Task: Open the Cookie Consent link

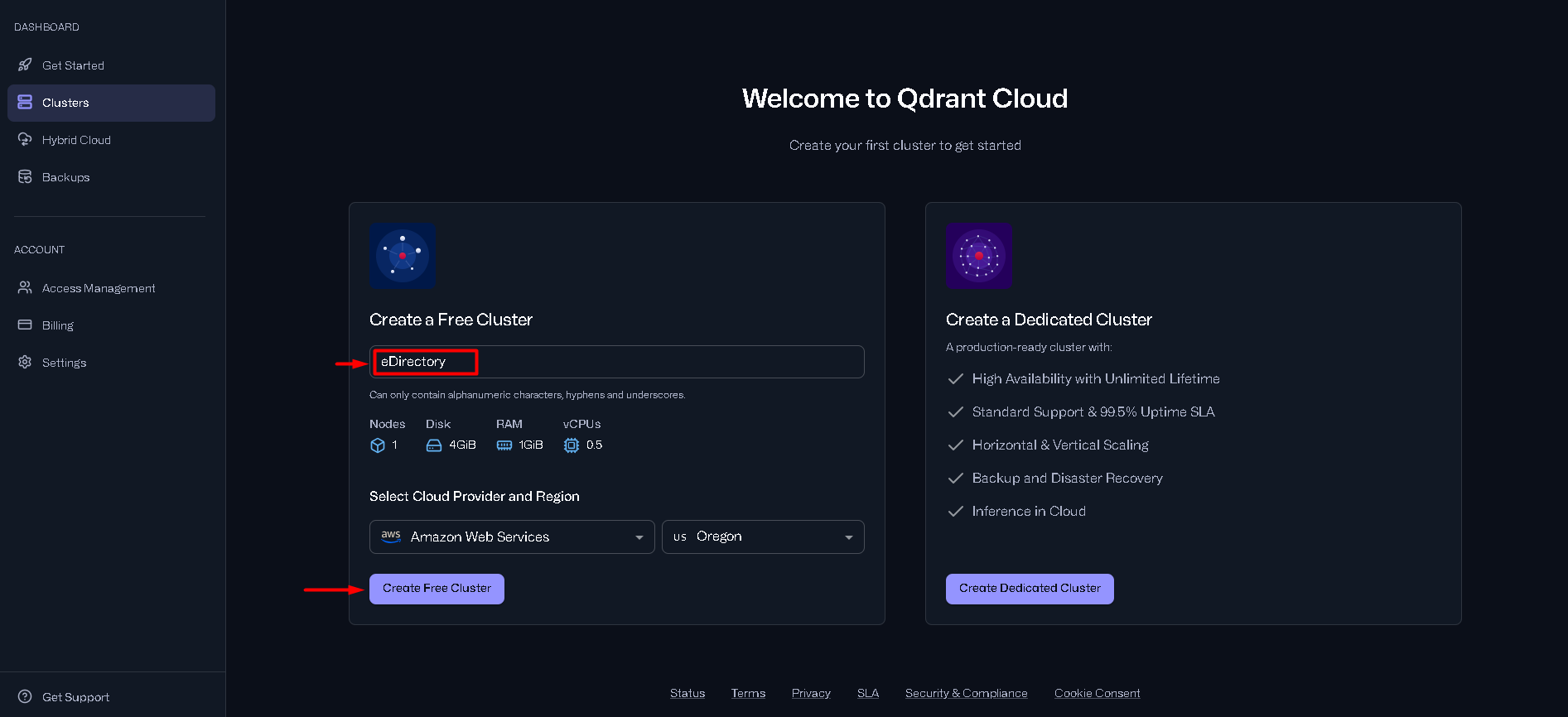Action: point(1098,693)
